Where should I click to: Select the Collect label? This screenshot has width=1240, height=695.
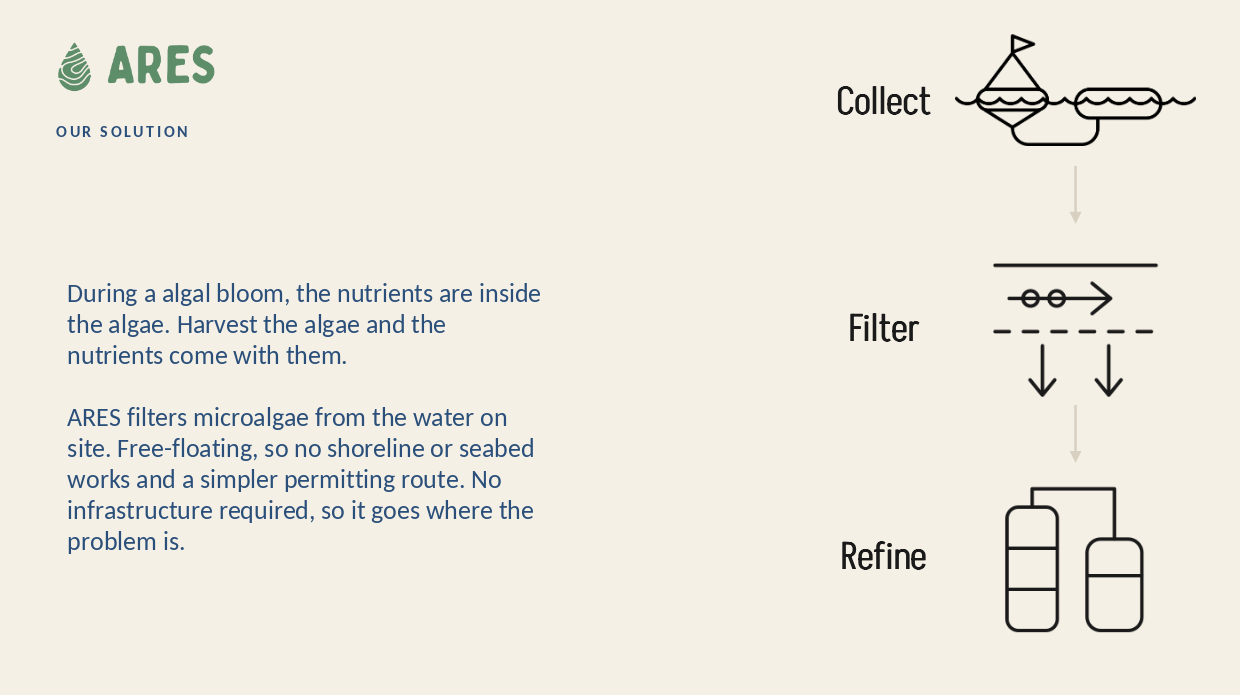point(883,101)
